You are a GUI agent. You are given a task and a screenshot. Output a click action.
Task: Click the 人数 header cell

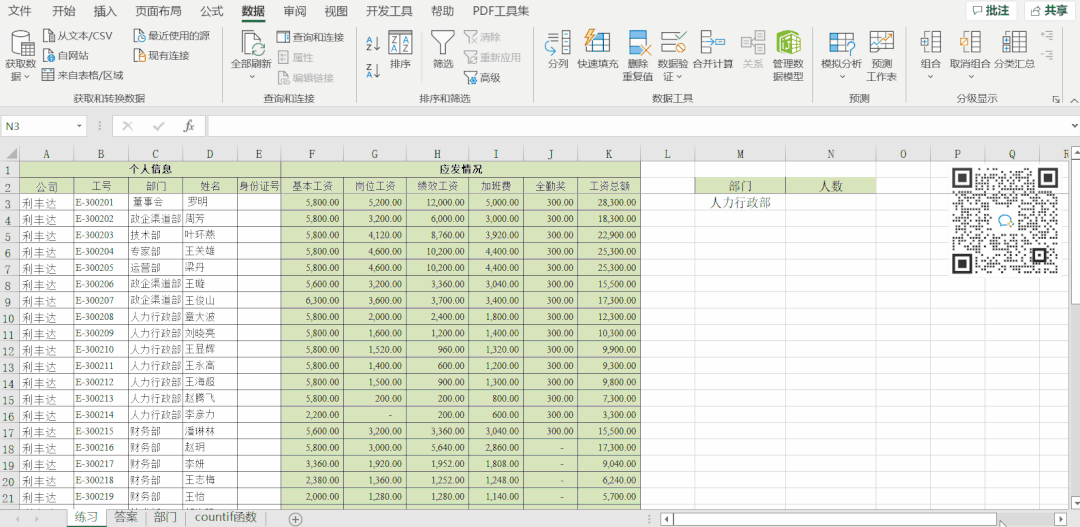[x=830, y=185]
